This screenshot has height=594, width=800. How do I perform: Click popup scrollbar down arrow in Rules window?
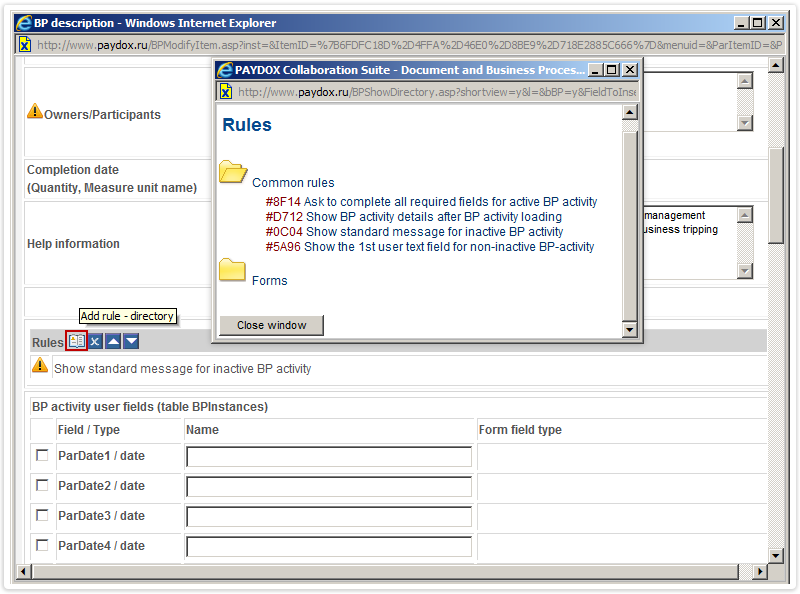click(x=630, y=330)
